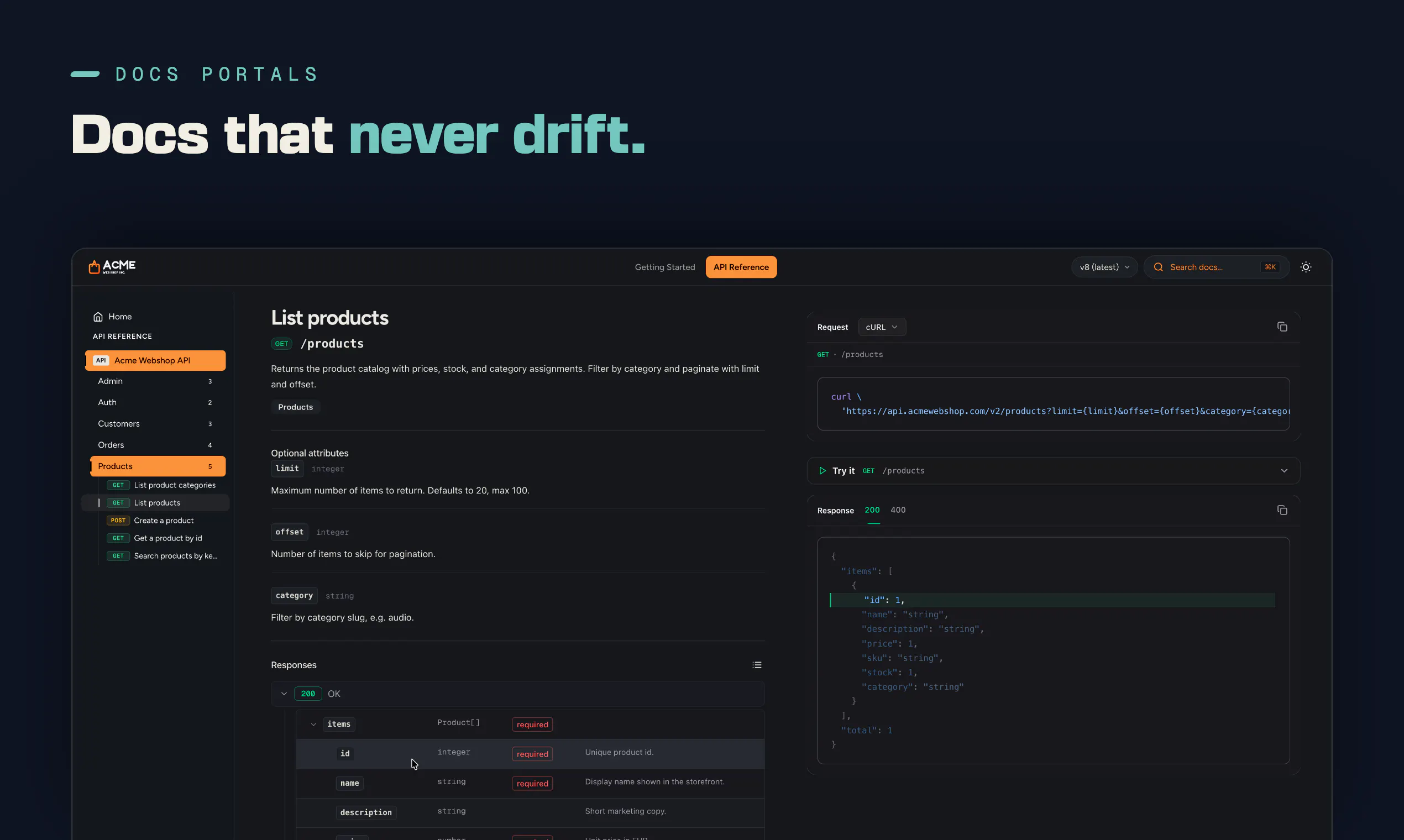Click the List products page heading
Viewport: 1404px width, 840px height.
329,318
